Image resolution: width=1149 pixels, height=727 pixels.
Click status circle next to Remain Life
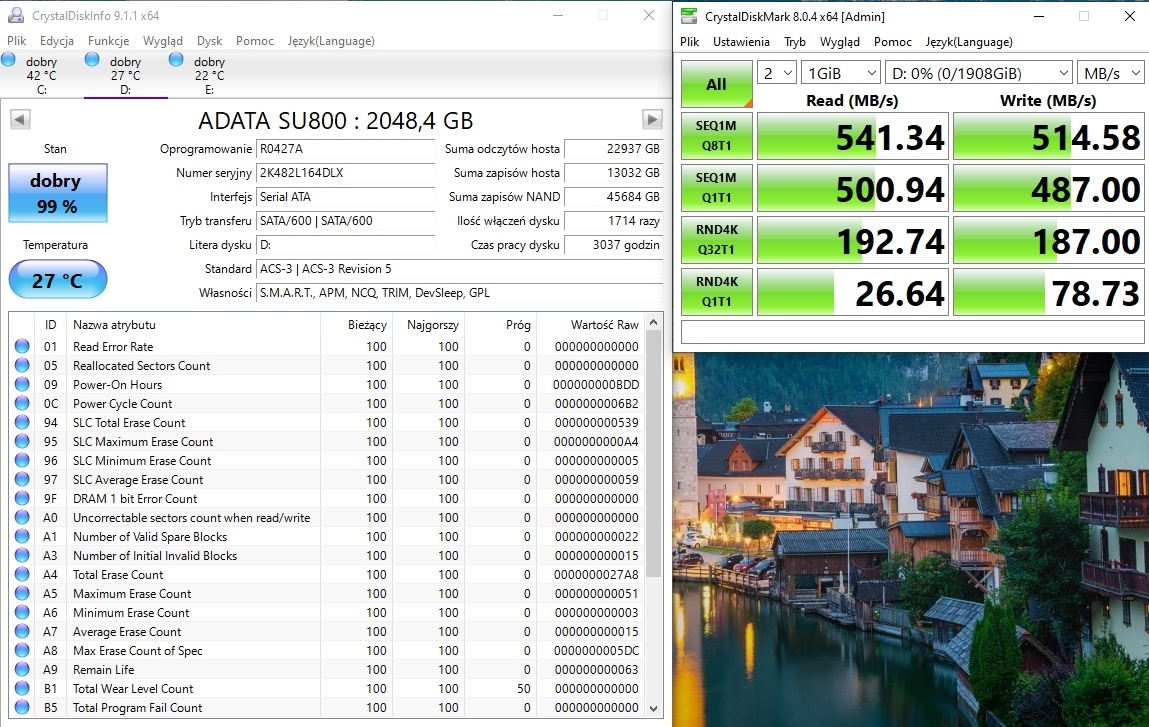[22, 670]
